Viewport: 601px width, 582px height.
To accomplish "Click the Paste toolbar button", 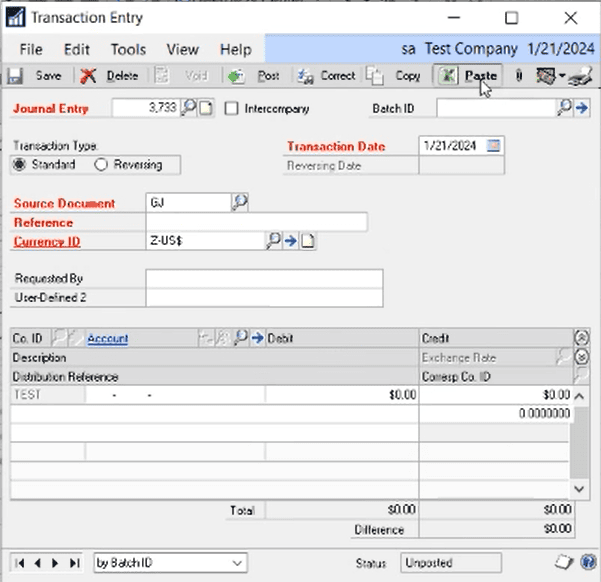I will pos(468,76).
